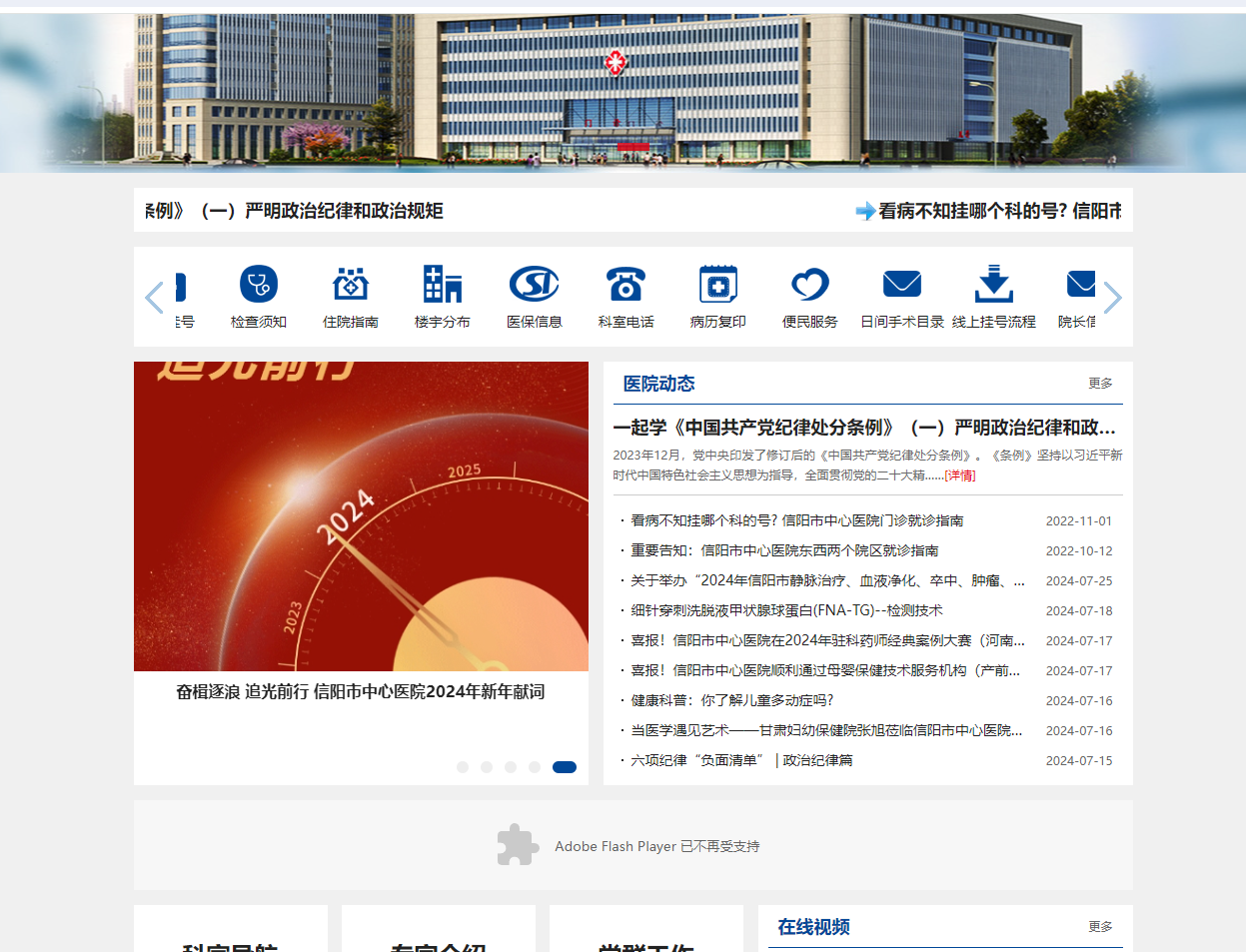
Task: Open 六项纪律"负面清单" 政治纪律篇
Action: pos(742,760)
